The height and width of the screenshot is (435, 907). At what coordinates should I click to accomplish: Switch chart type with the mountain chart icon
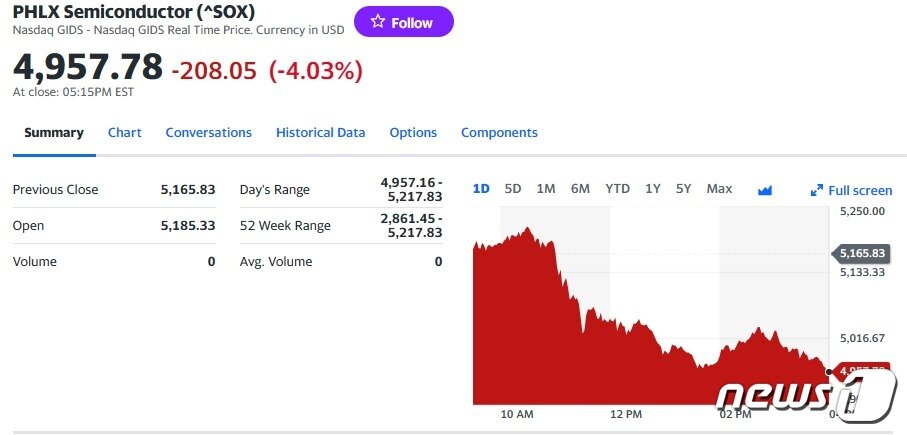pos(766,189)
